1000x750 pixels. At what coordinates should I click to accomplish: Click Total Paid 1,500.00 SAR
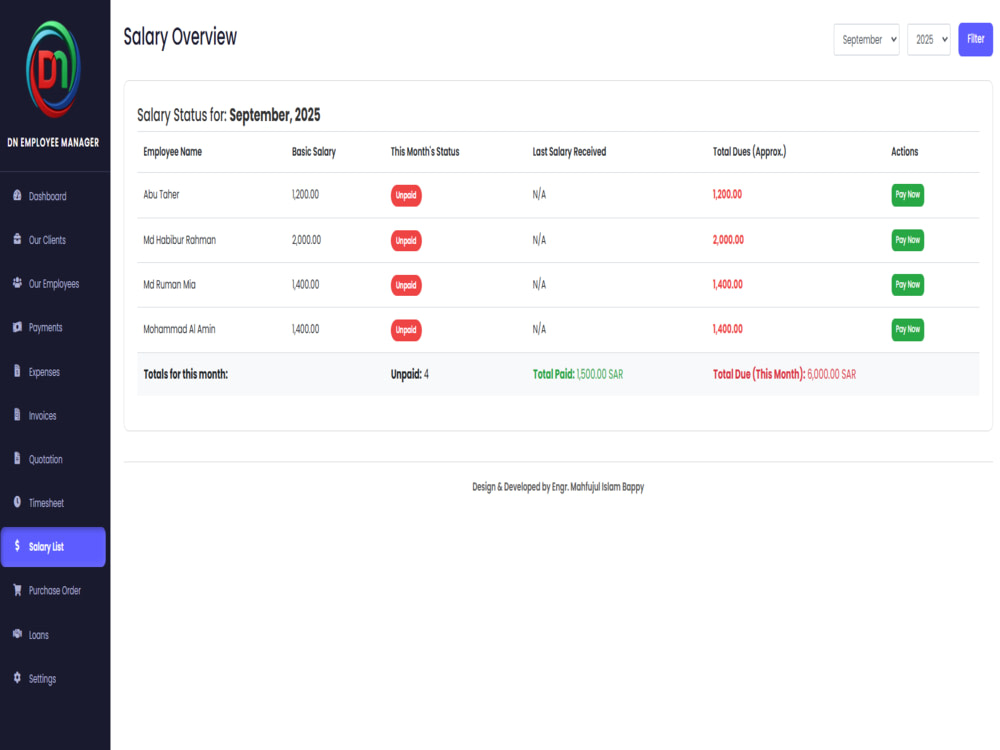(x=578, y=374)
